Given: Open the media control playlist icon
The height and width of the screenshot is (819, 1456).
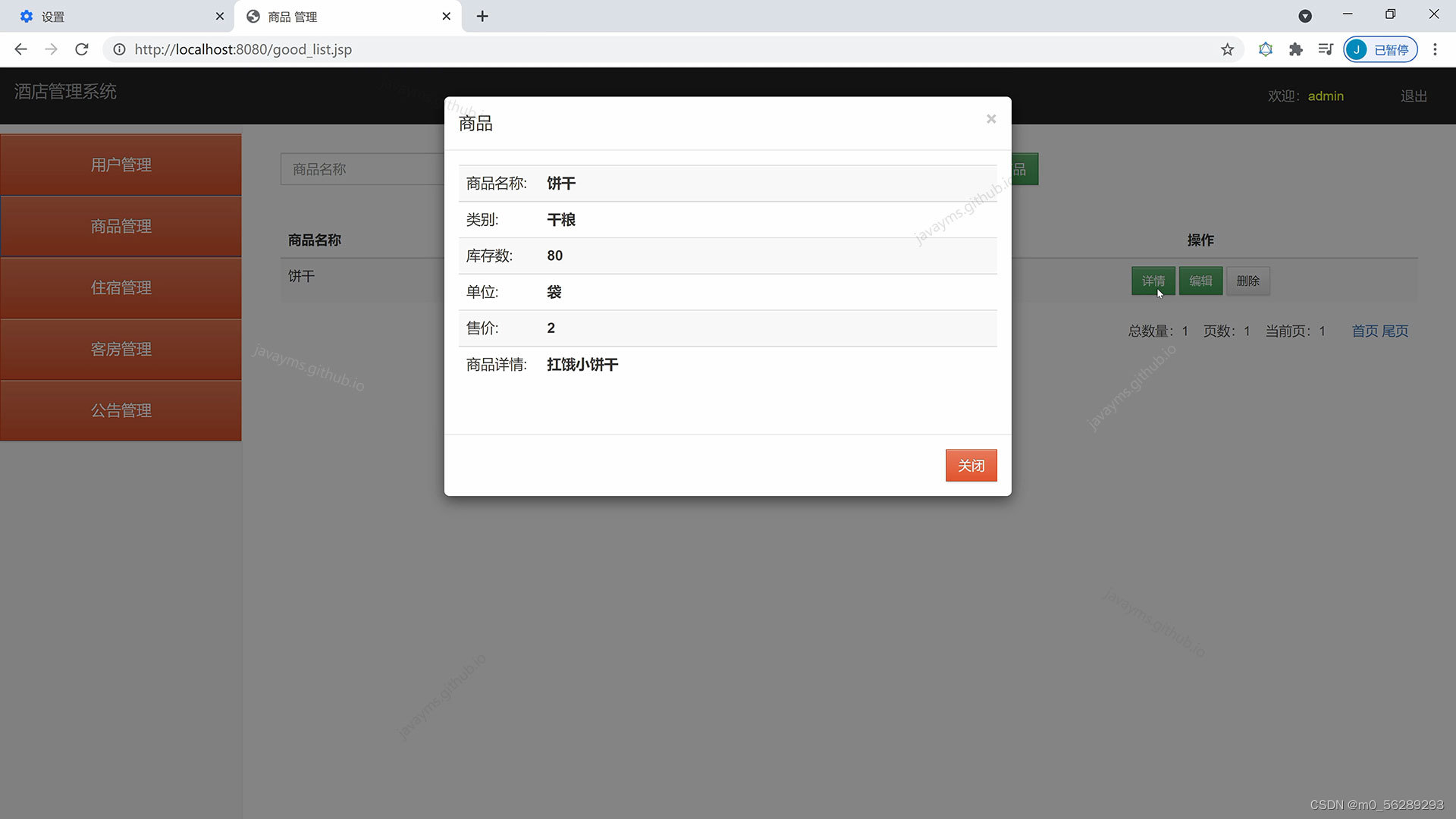Looking at the screenshot, I should pos(1325,49).
